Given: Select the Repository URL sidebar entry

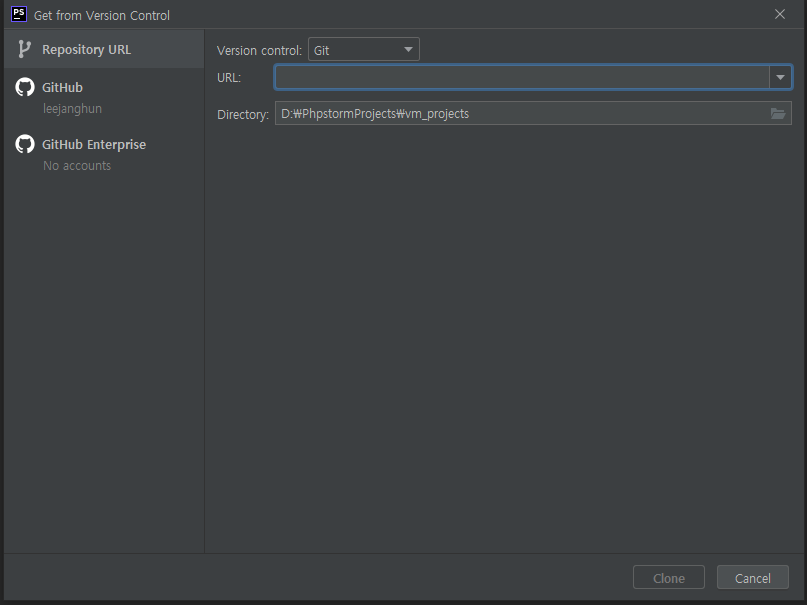Looking at the screenshot, I should 104,49.
